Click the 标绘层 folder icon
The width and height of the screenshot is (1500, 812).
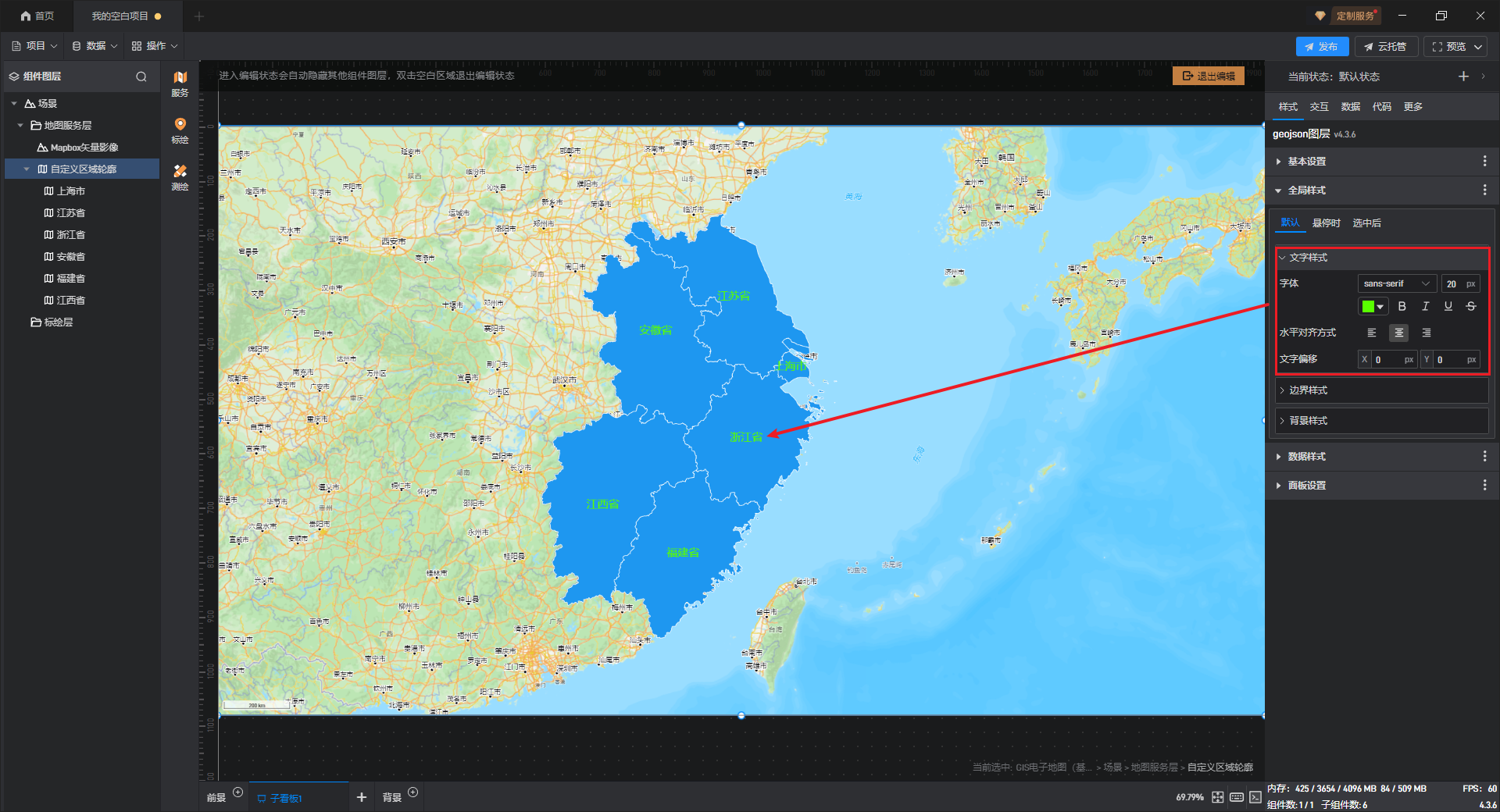[x=36, y=322]
